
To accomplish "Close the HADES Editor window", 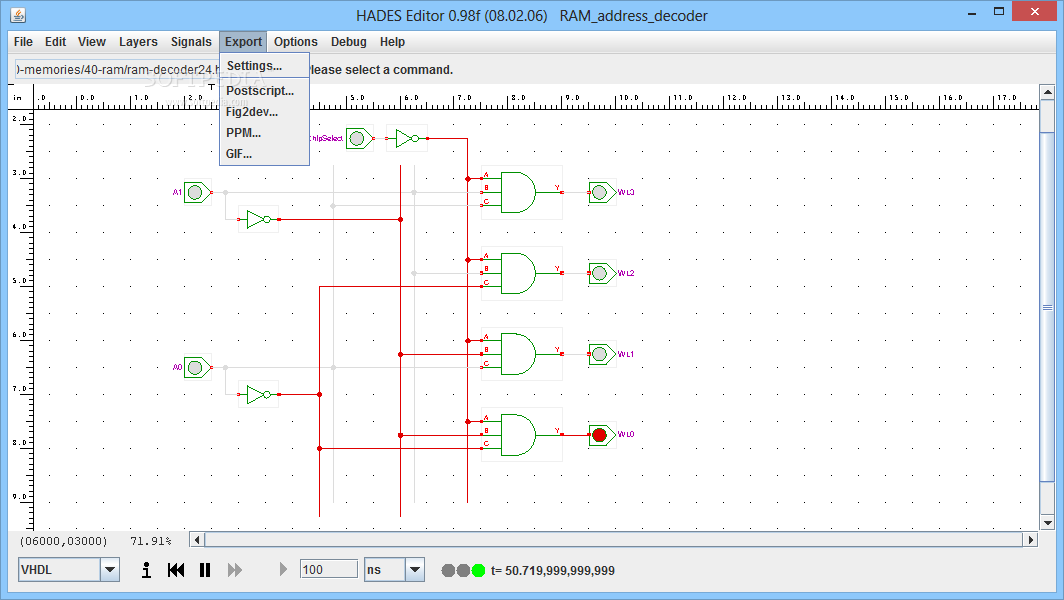I will point(1035,12).
